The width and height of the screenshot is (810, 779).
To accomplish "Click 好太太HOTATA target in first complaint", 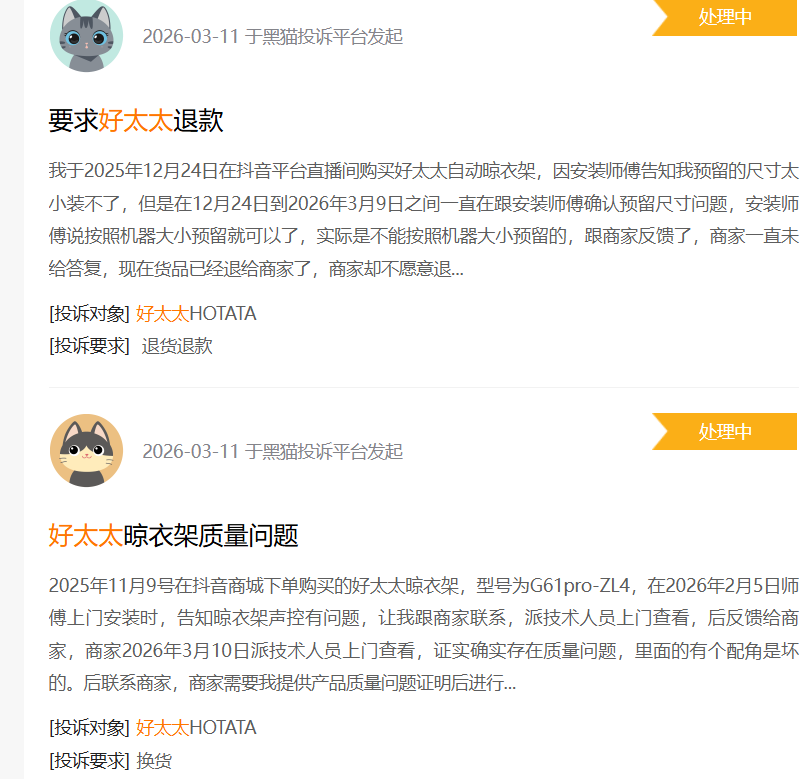I will click(196, 314).
